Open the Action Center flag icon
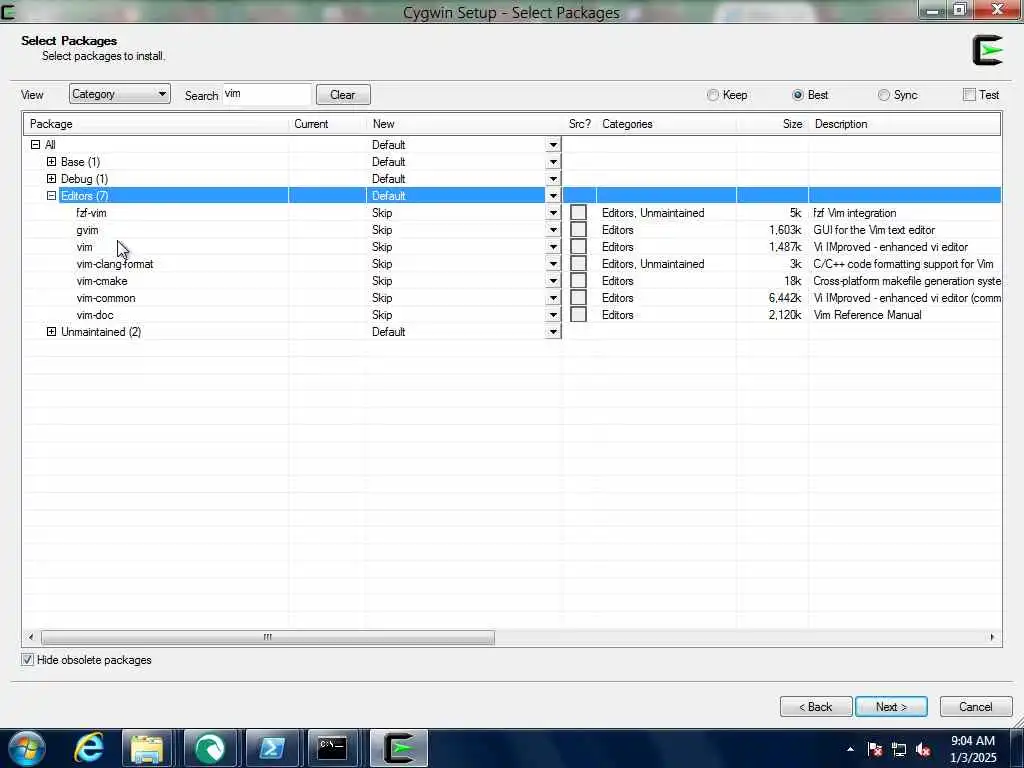This screenshot has height=768, width=1024. click(x=874, y=749)
